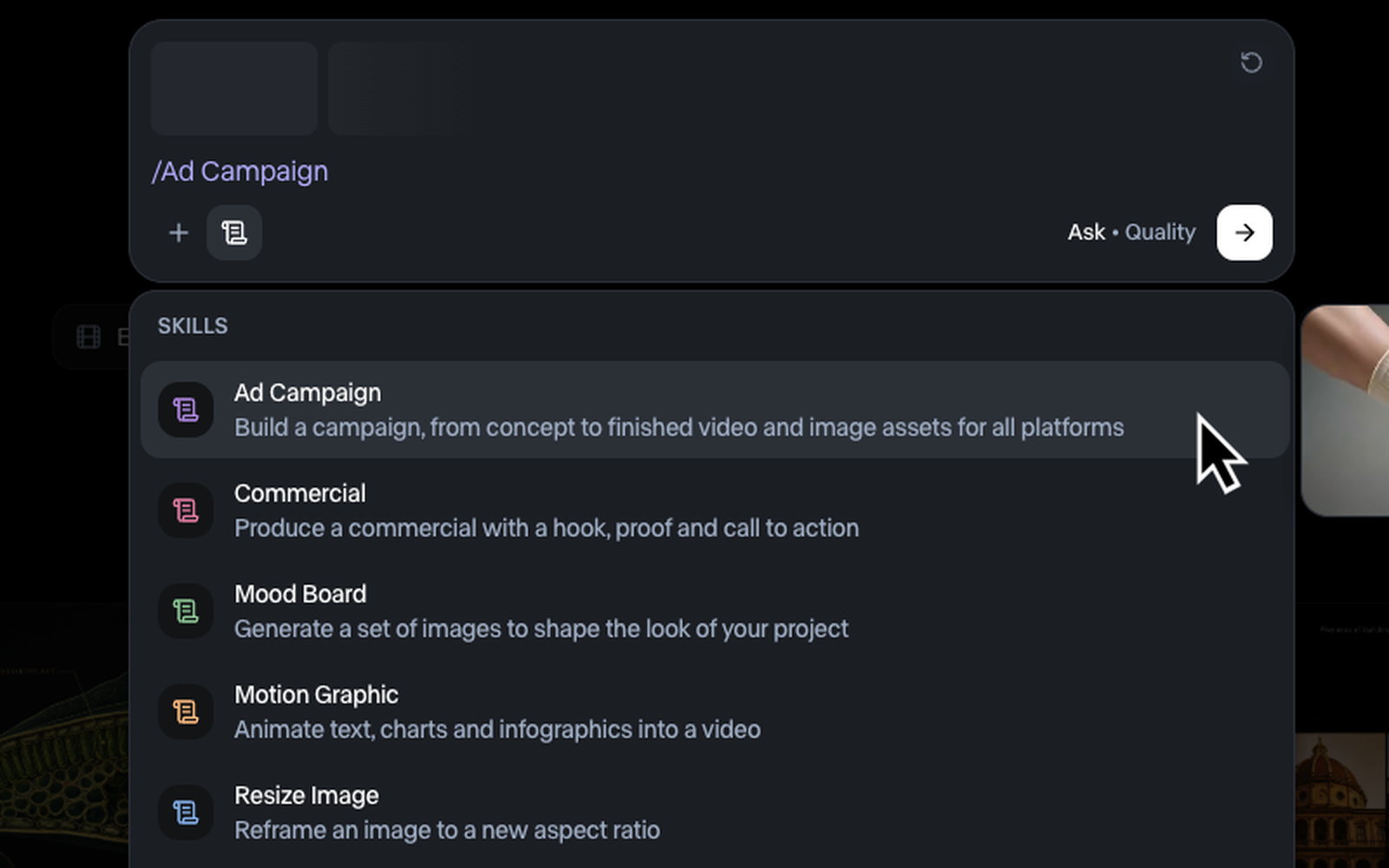This screenshot has width=1389, height=868.
Task: Toggle the skills scroll icon button
Action: click(234, 233)
